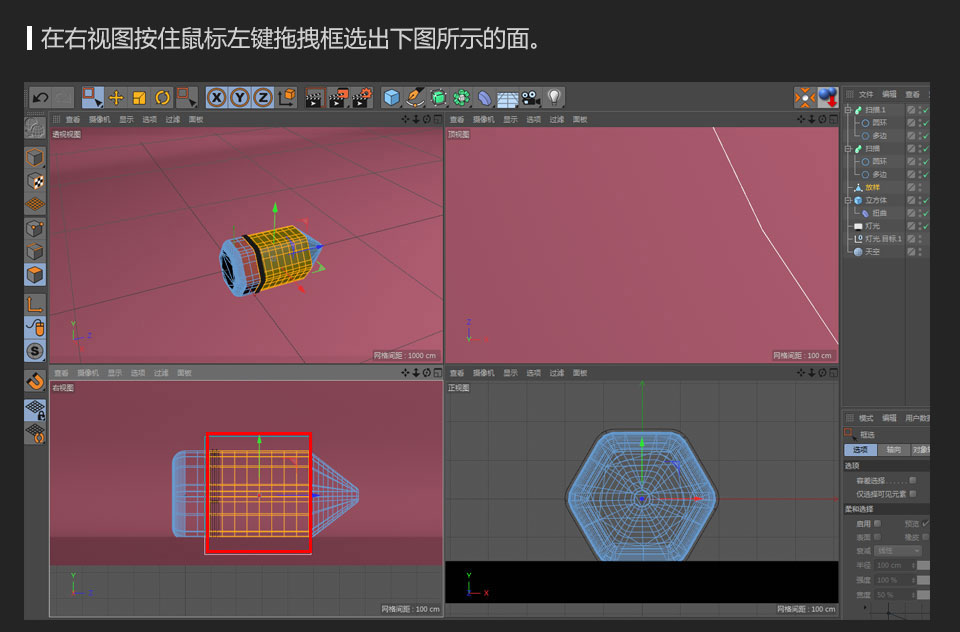Select the Move tool in the toolbar

[x=117, y=97]
